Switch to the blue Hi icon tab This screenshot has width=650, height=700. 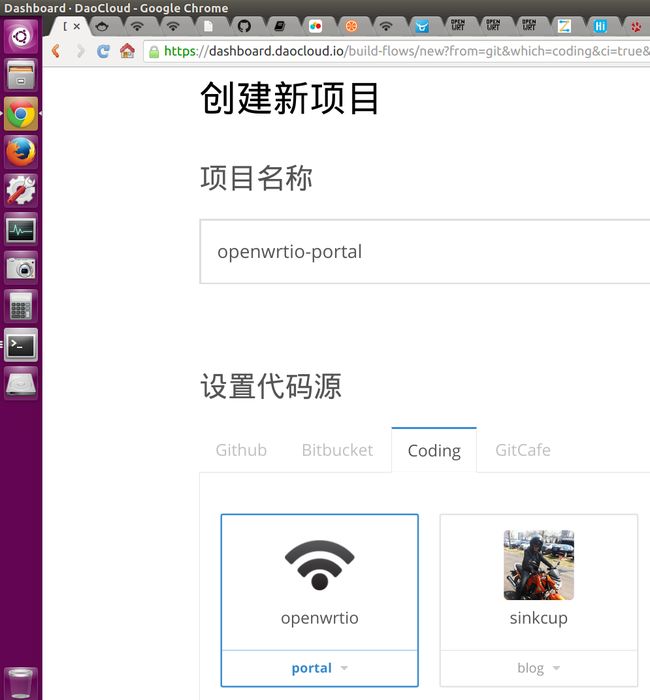600,26
